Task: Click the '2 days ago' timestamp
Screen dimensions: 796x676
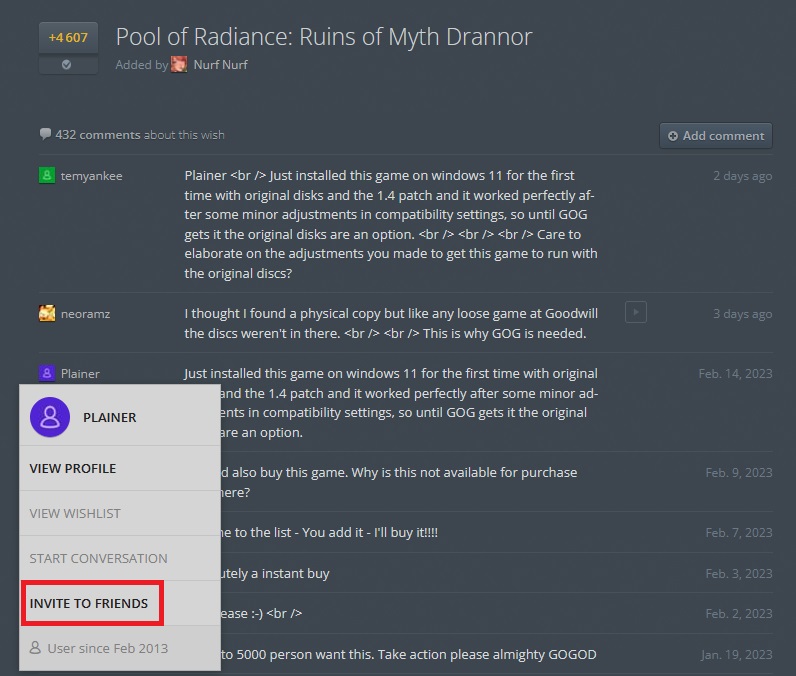Action: [742, 176]
